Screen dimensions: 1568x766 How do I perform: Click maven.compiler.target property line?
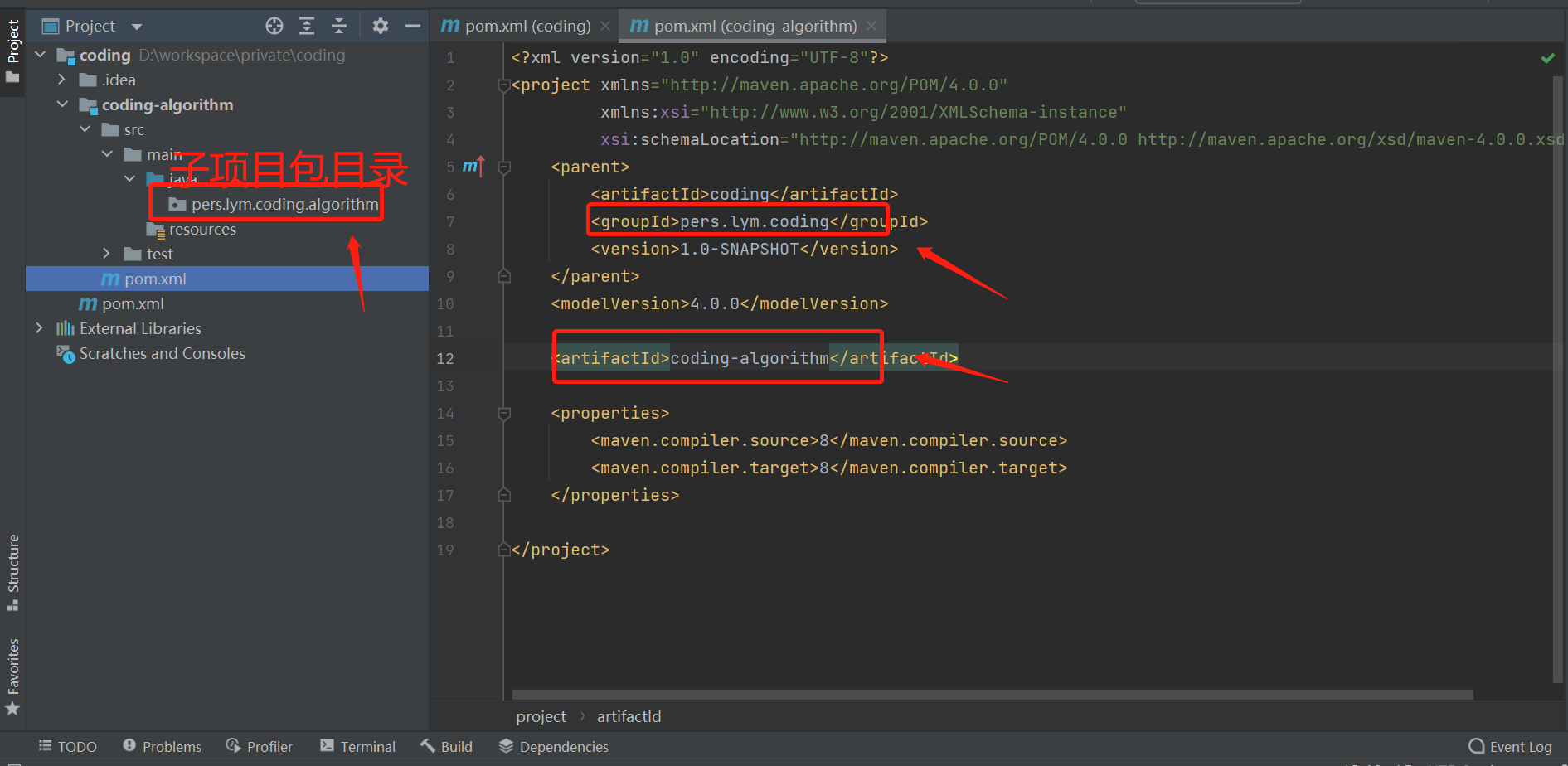click(x=828, y=468)
